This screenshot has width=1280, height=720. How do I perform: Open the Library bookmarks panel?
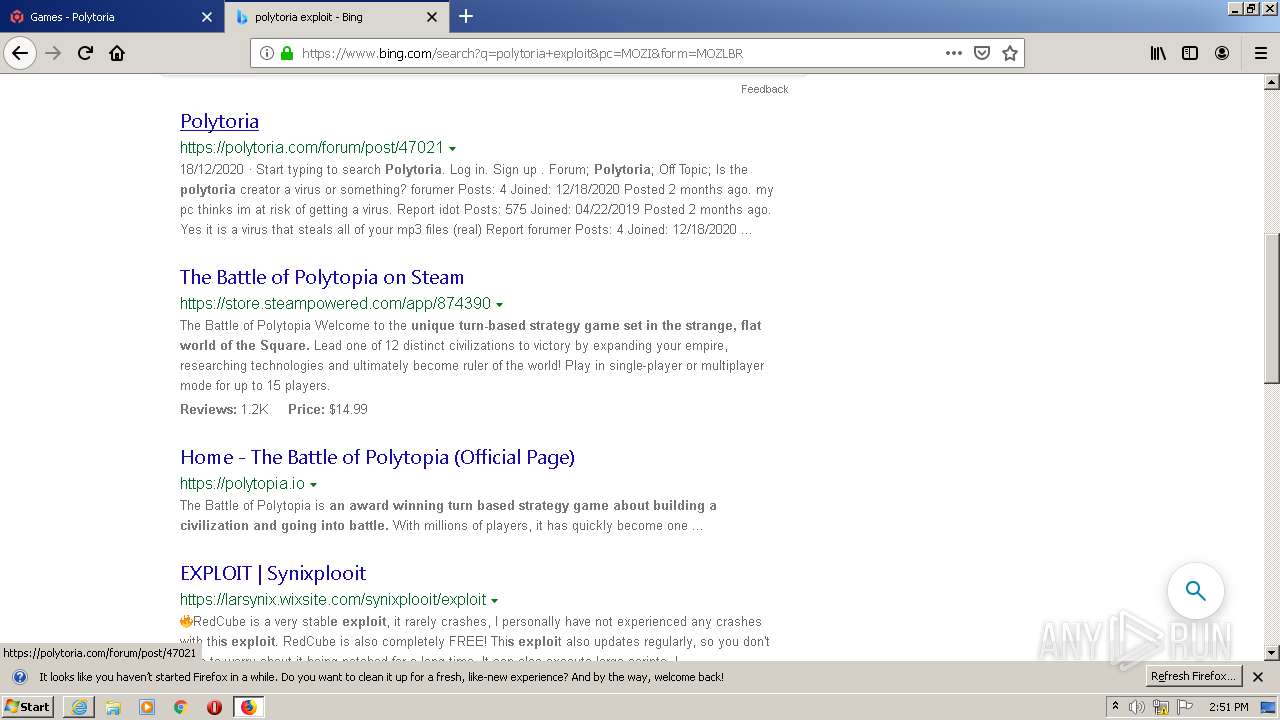pos(1158,53)
